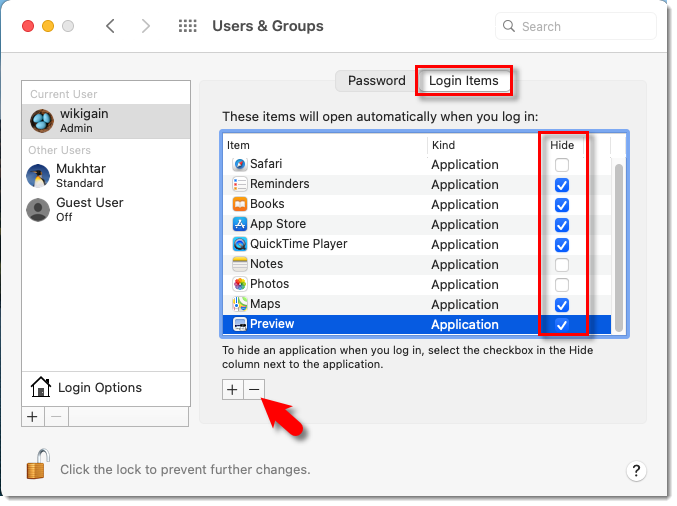677x506 pixels.
Task: Click the Login Options house icon
Action: (41, 387)
